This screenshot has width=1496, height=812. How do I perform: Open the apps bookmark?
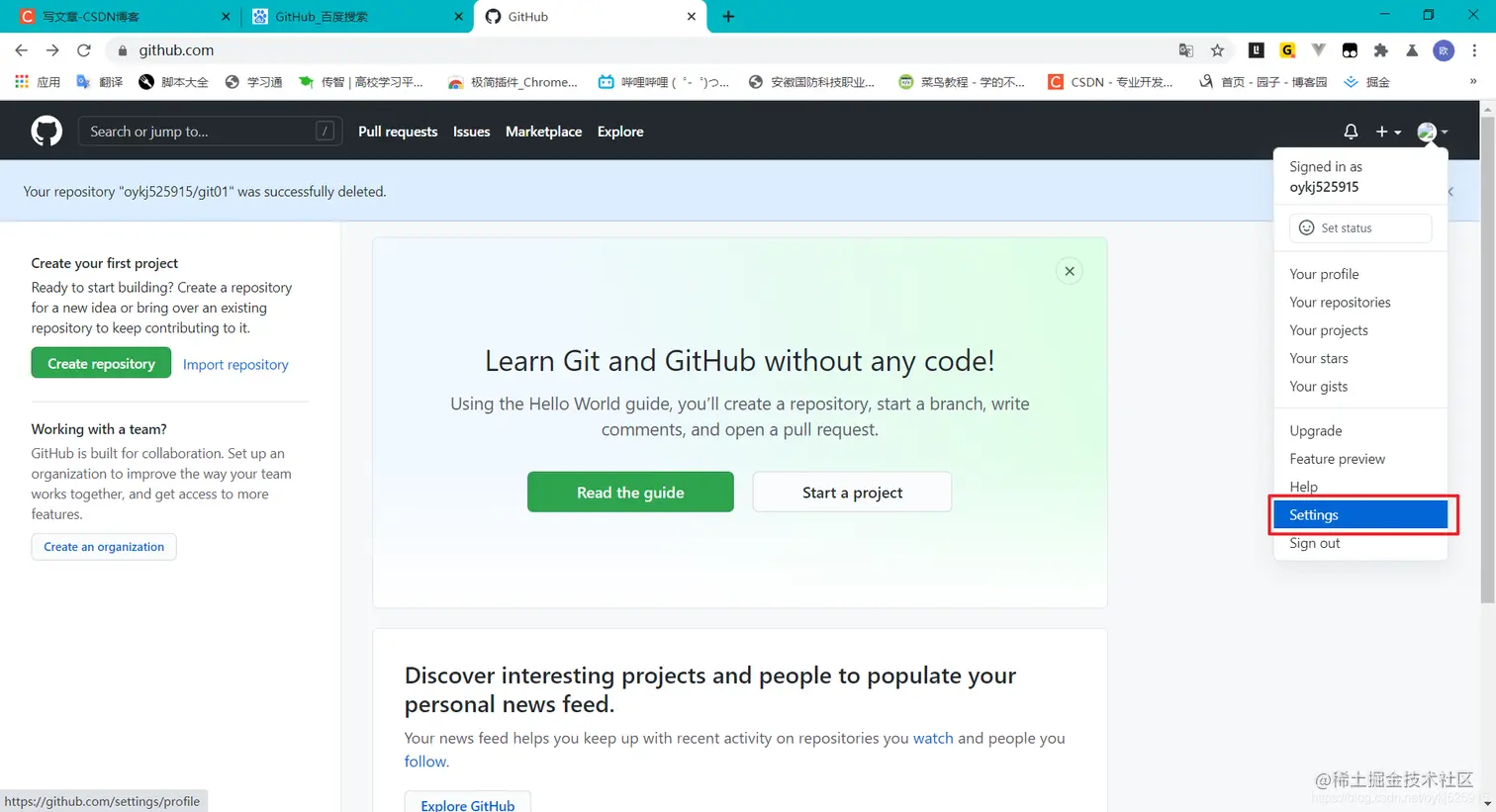coord(38,82)
